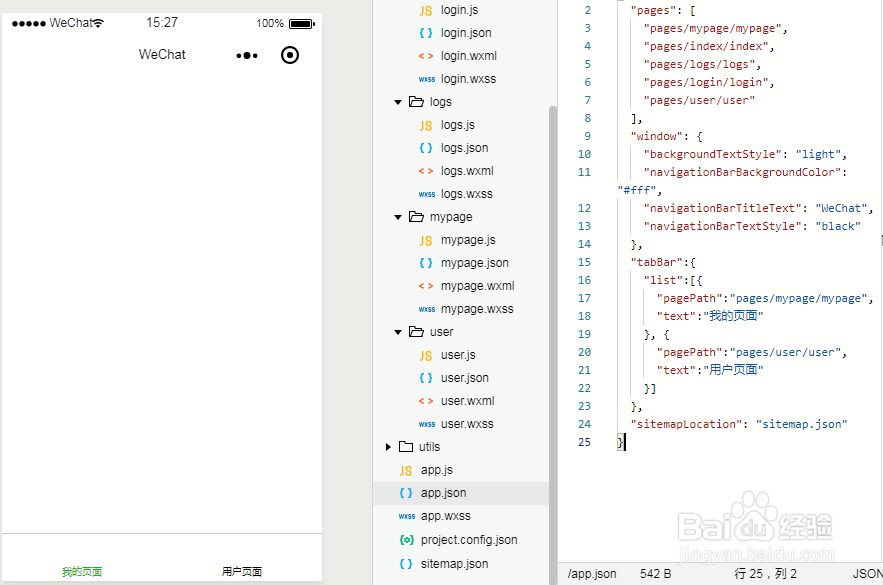Collapse the mypage folder
The height and width of the screenshot is (585, 883).
[x=398, y=217]
